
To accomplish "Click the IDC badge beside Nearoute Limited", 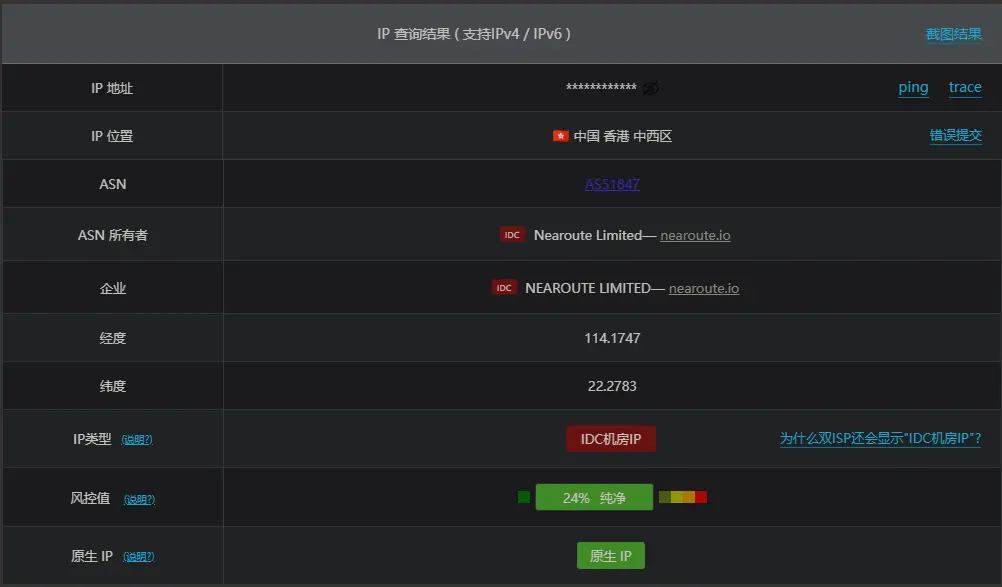I will [512, 235].
